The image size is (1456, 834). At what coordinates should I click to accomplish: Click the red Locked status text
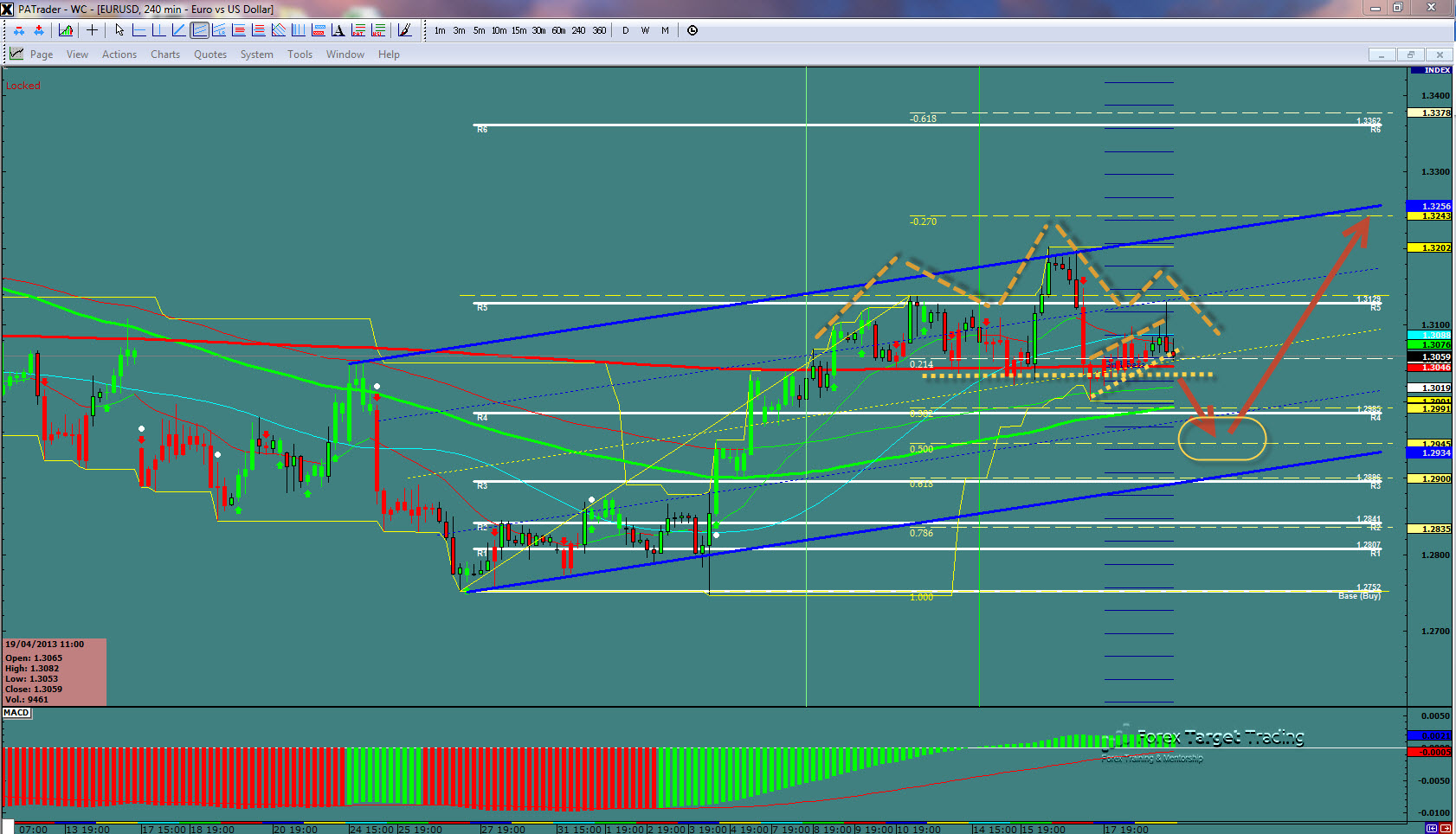(x=23, y=86)
